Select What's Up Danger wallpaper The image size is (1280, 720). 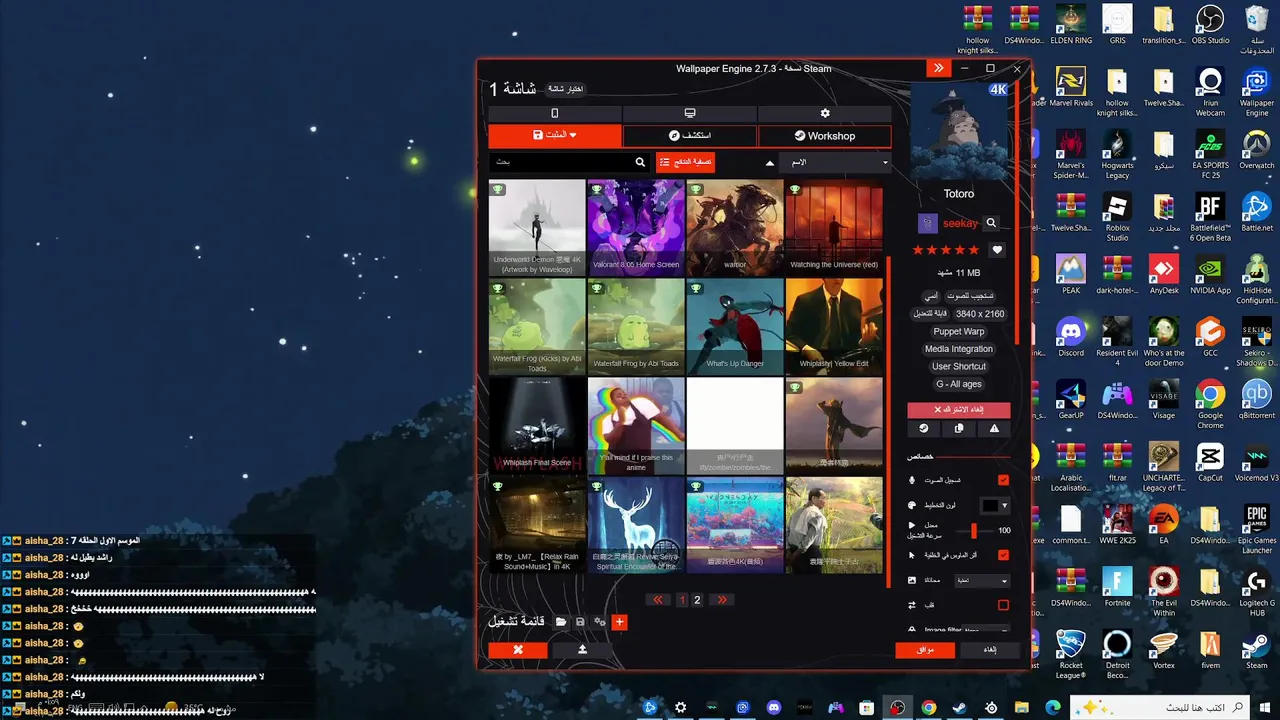click(x=735, y=327)
